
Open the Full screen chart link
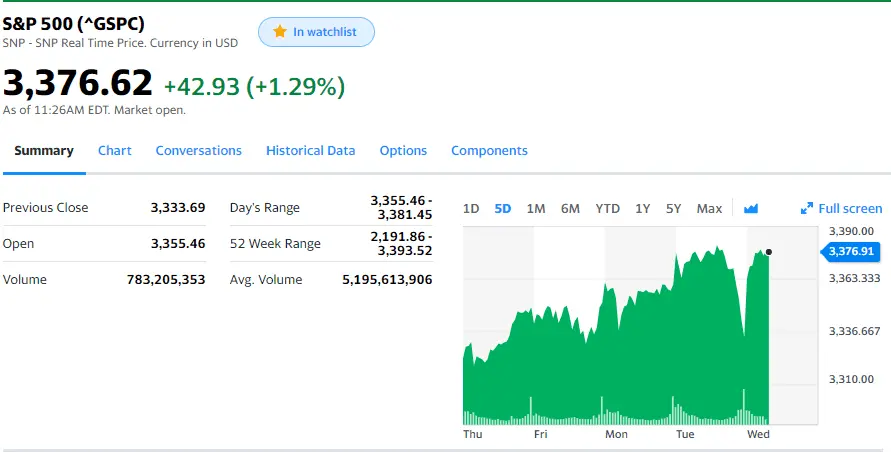(850, 208)
